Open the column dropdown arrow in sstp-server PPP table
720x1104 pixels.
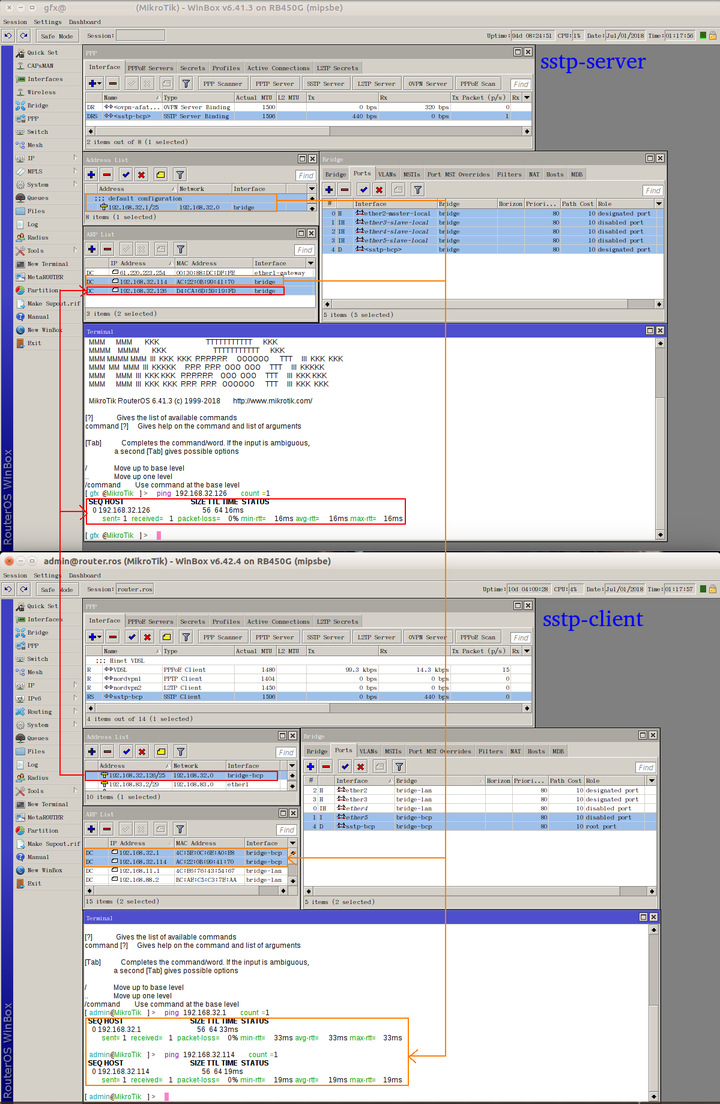pos(526,98)
